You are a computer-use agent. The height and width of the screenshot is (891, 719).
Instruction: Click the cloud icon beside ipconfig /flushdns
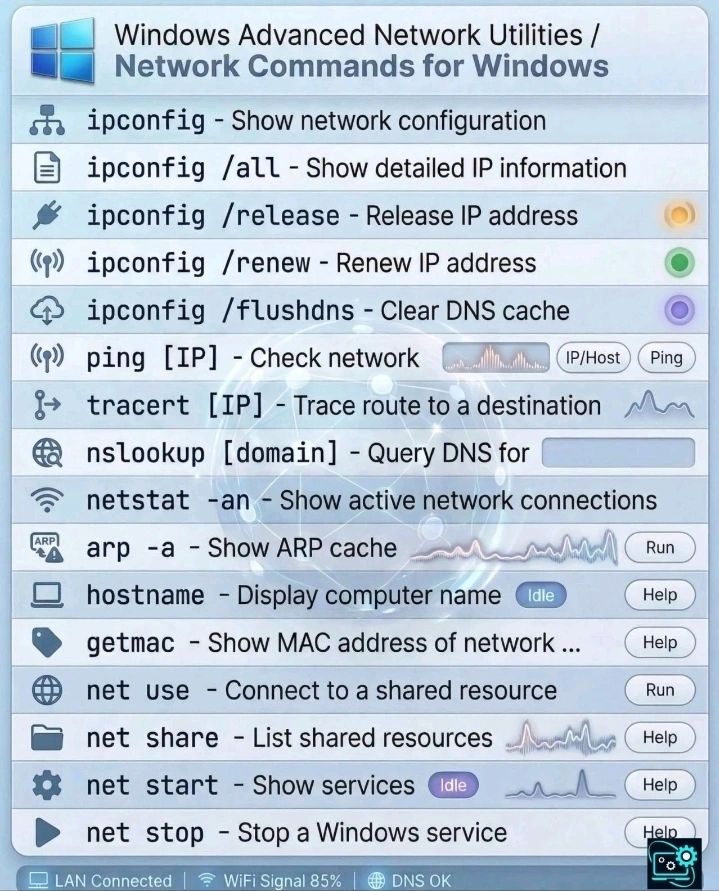47,310
